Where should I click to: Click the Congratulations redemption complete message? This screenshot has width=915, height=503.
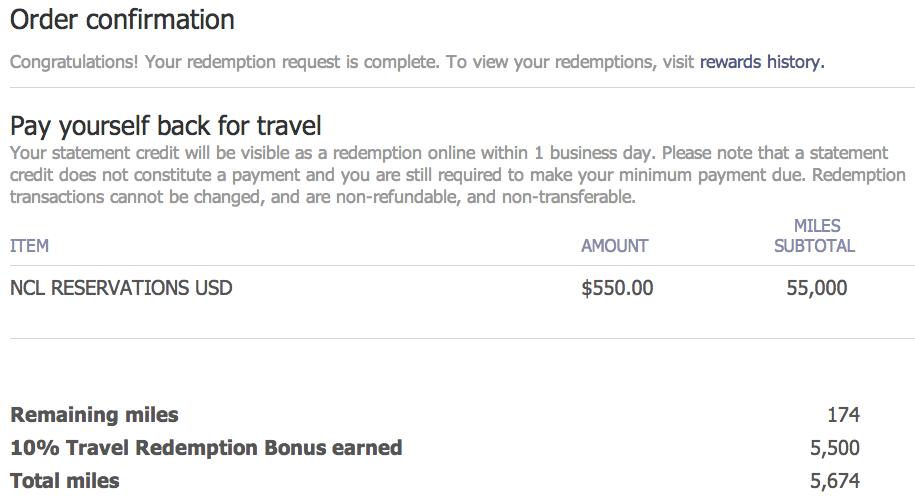pyautogui.click(x=350, y=62)
